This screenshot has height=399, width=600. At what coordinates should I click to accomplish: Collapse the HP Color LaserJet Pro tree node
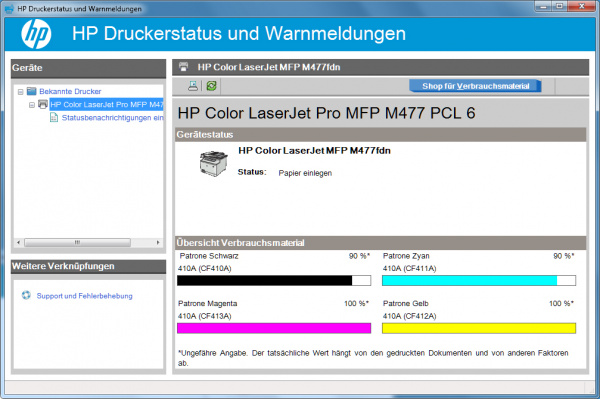32,105
